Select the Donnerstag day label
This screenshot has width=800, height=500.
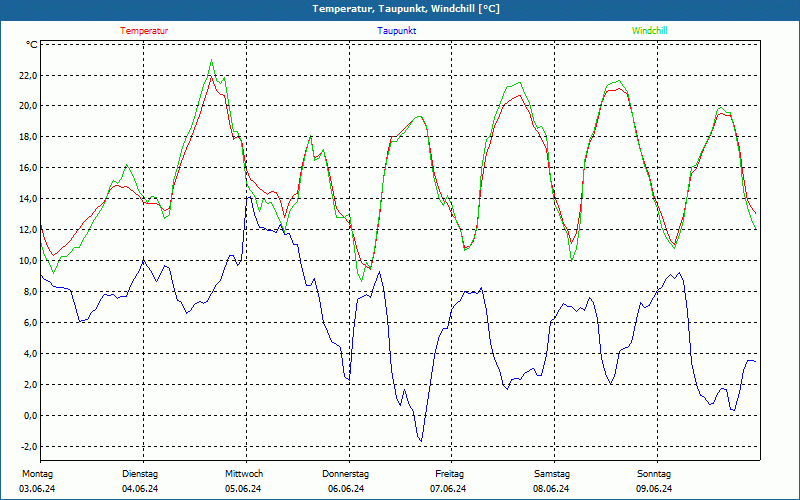click(x=346, y=474)
